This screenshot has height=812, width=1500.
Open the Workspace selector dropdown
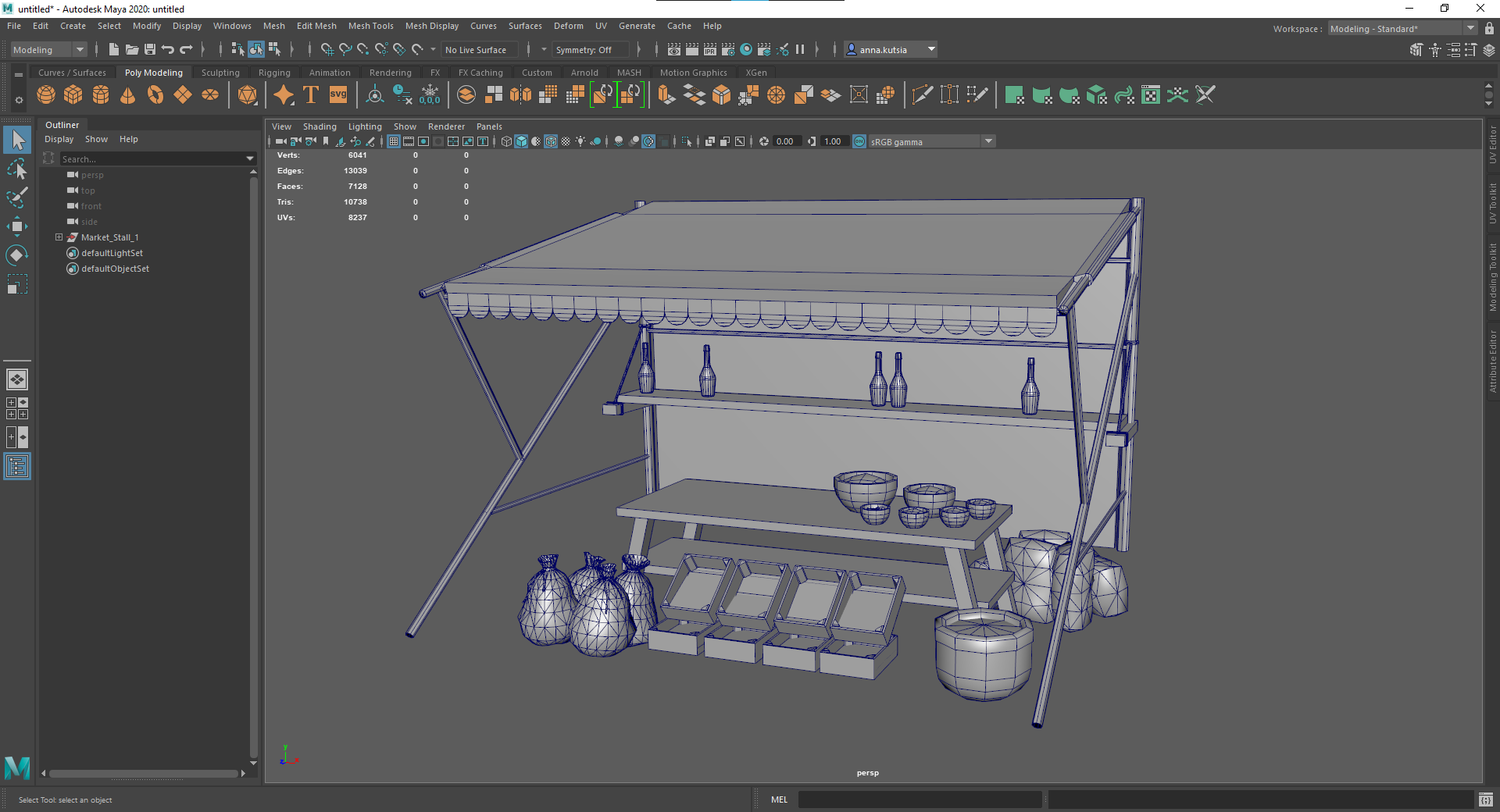pyautogui.click(x=1403, y=28)
